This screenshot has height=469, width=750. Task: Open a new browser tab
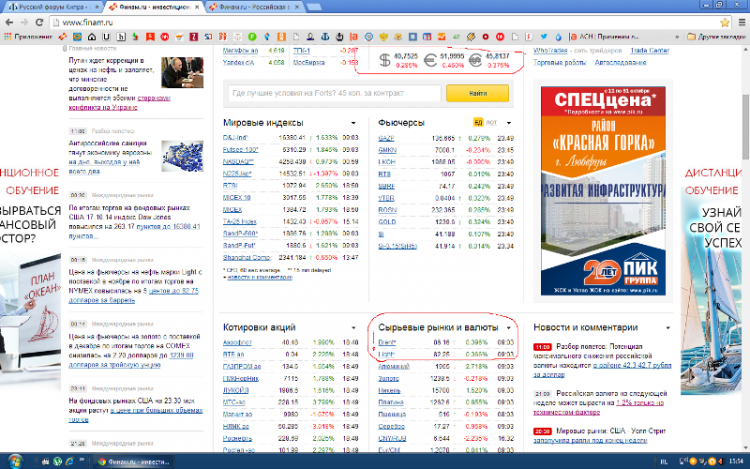point(314,7)
